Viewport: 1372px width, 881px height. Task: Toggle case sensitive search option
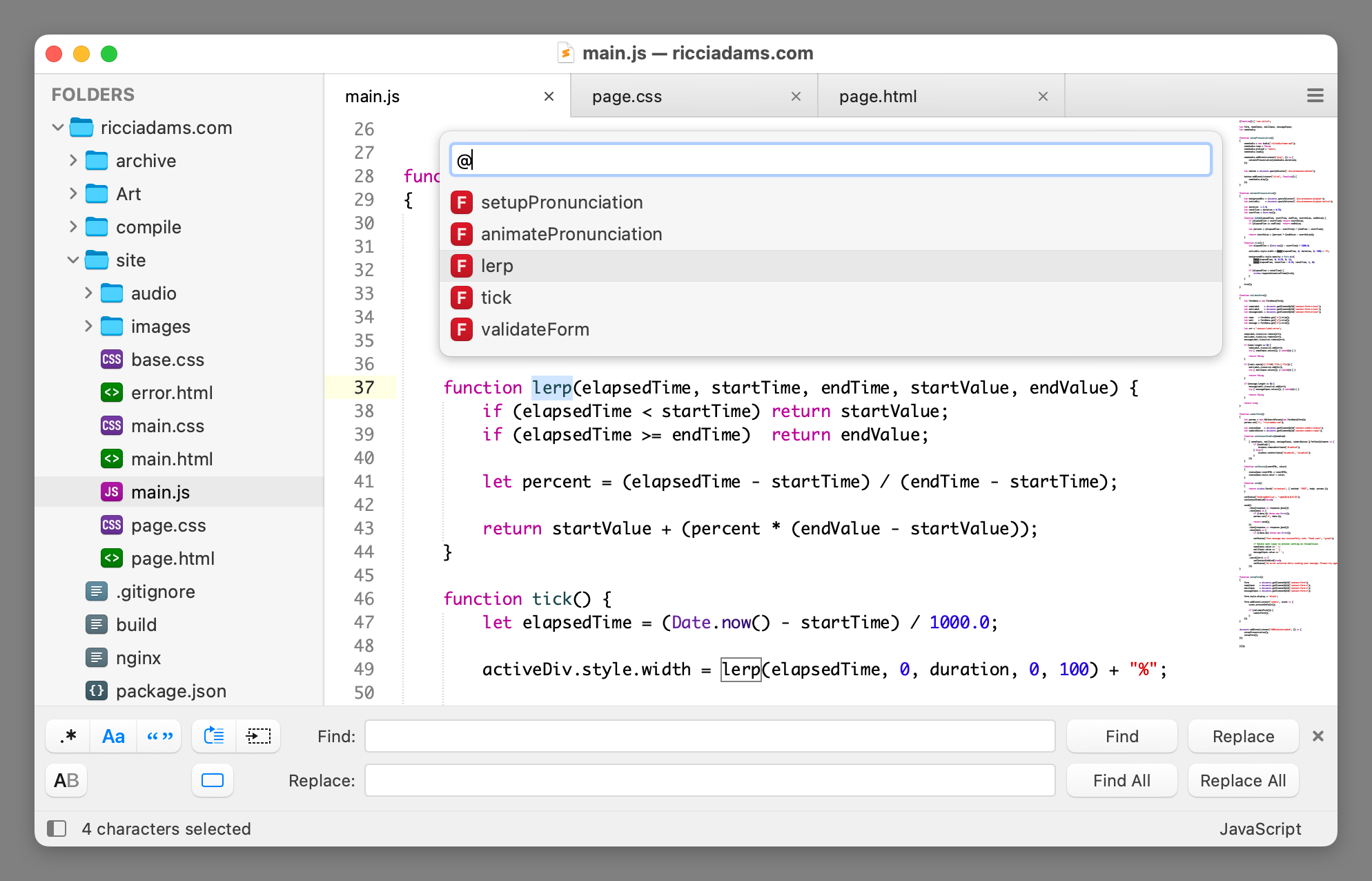[113, 736]
